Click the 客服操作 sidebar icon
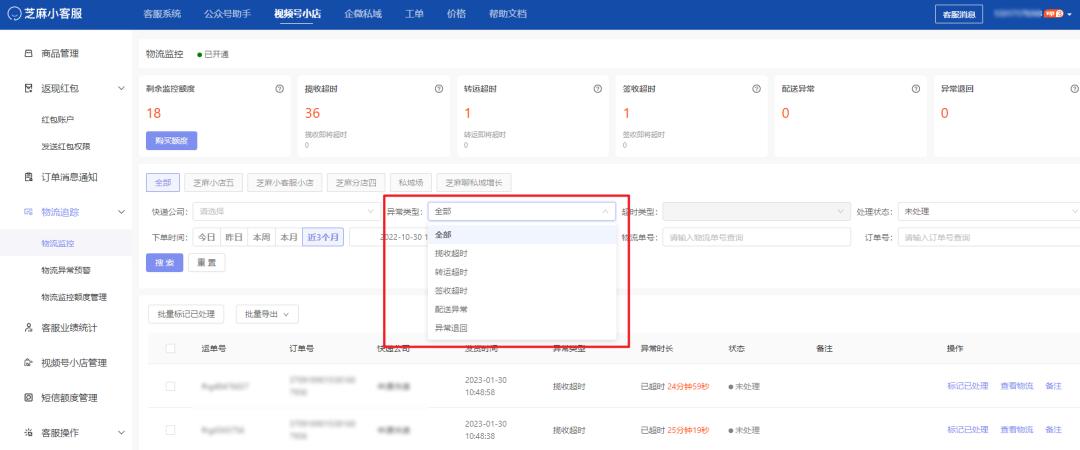The image size is (1080, 450). [x=28, y=433]
